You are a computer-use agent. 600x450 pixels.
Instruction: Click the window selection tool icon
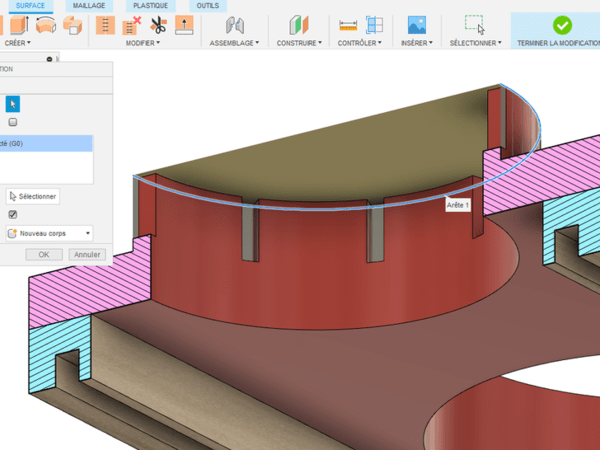pos(474,25)
